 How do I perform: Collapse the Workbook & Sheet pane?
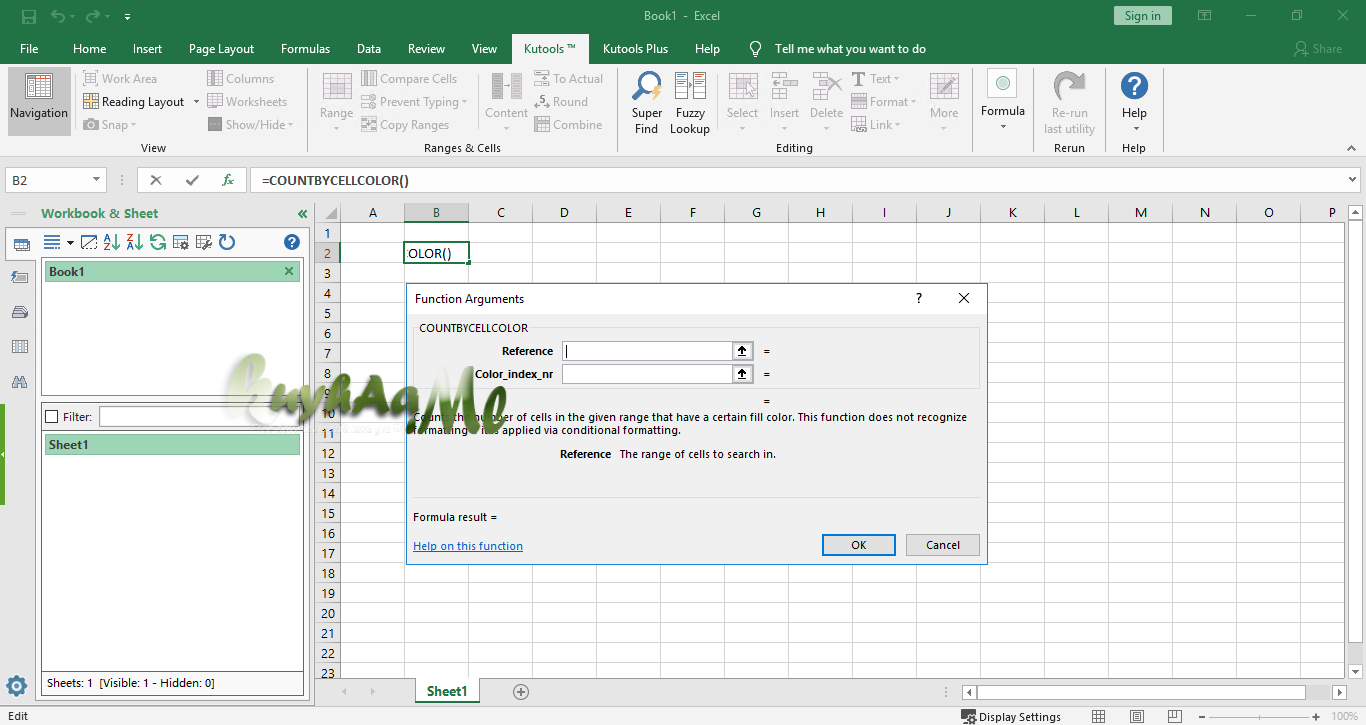pos(302,214)
